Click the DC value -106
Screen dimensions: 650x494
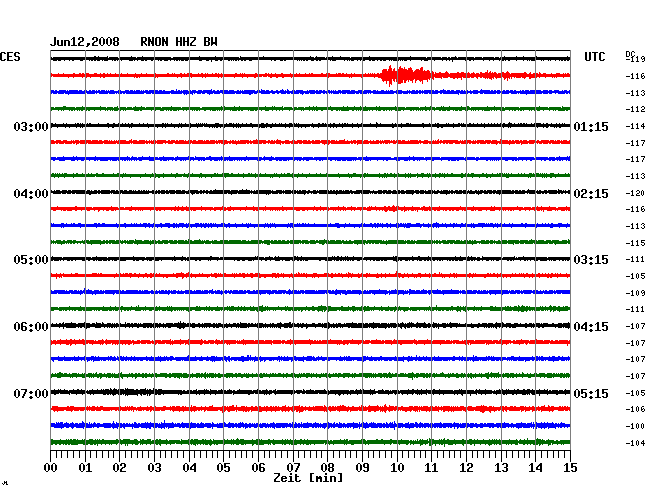[635, 409]
